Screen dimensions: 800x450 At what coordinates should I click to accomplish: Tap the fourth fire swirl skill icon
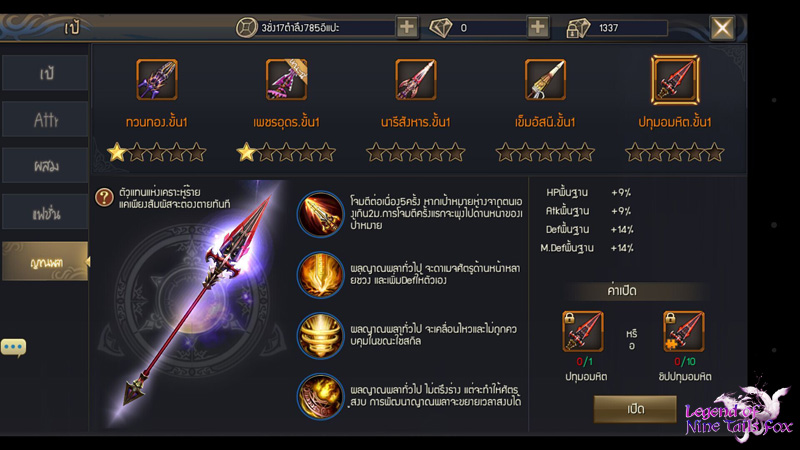320,396
